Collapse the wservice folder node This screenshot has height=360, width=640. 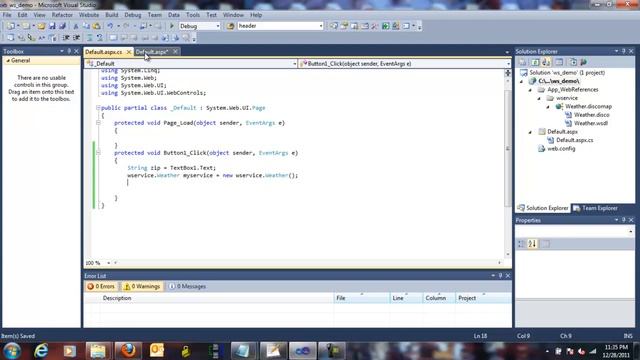[x=539, y=98]
